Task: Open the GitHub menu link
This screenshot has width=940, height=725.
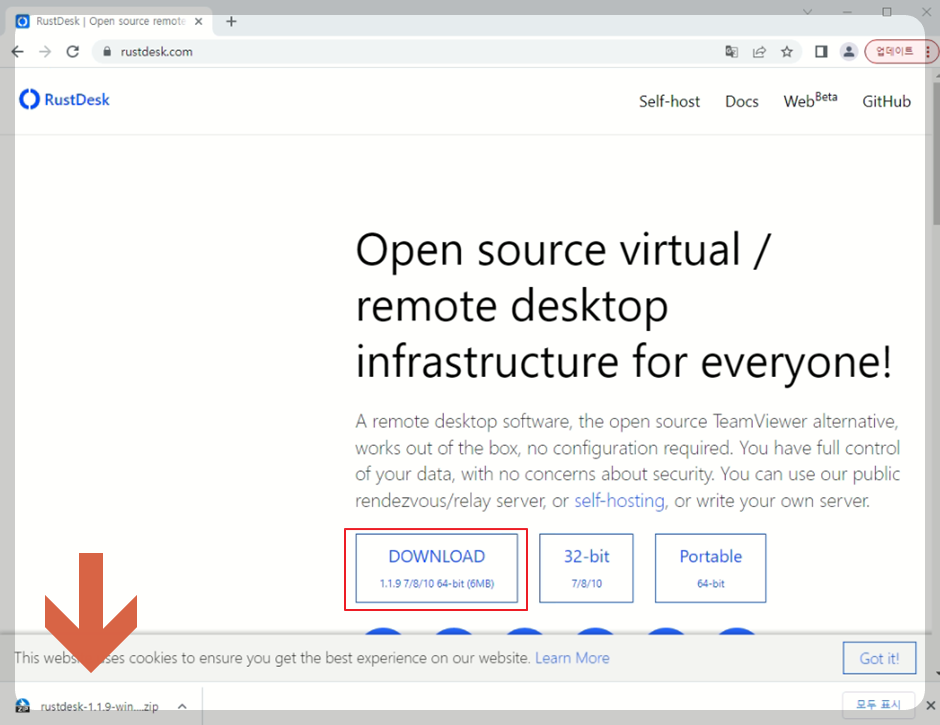Action: 886,101
